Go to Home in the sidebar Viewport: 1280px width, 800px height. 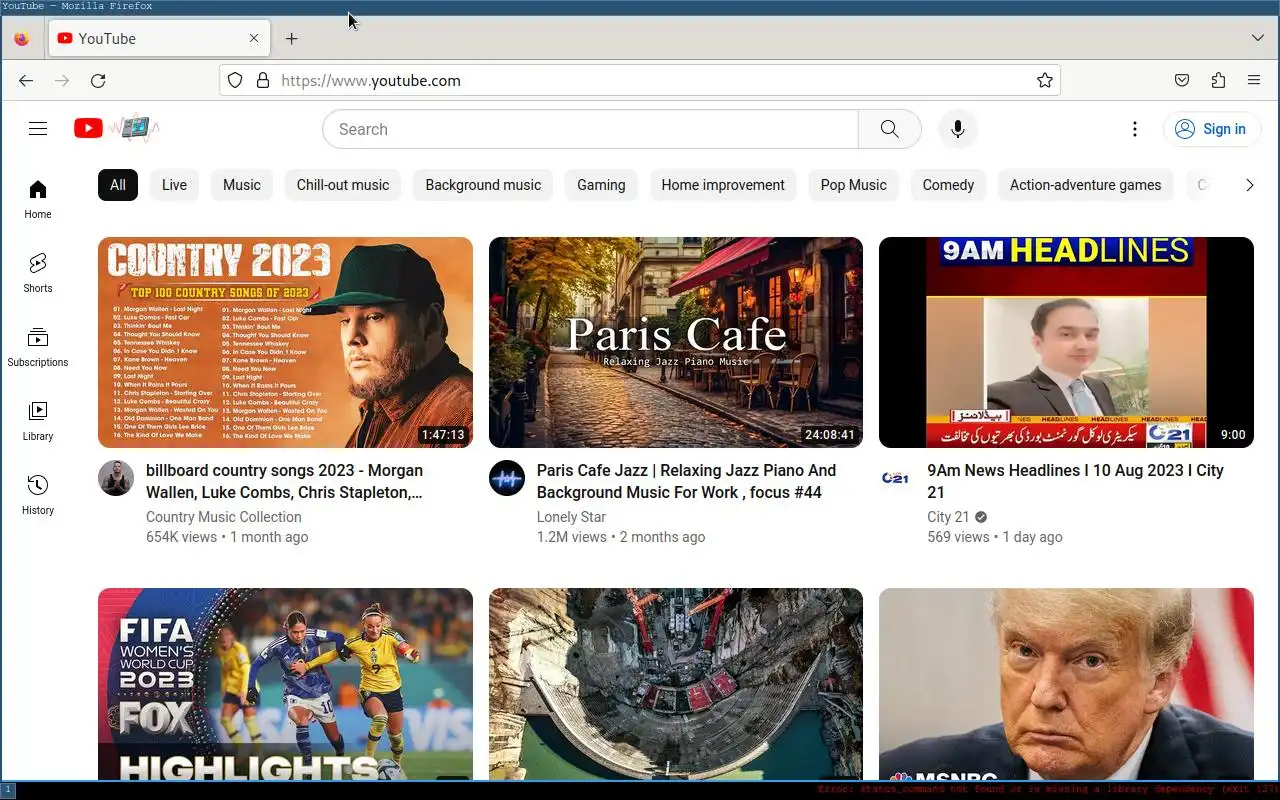pyautogui.click(x=38, y=200)
